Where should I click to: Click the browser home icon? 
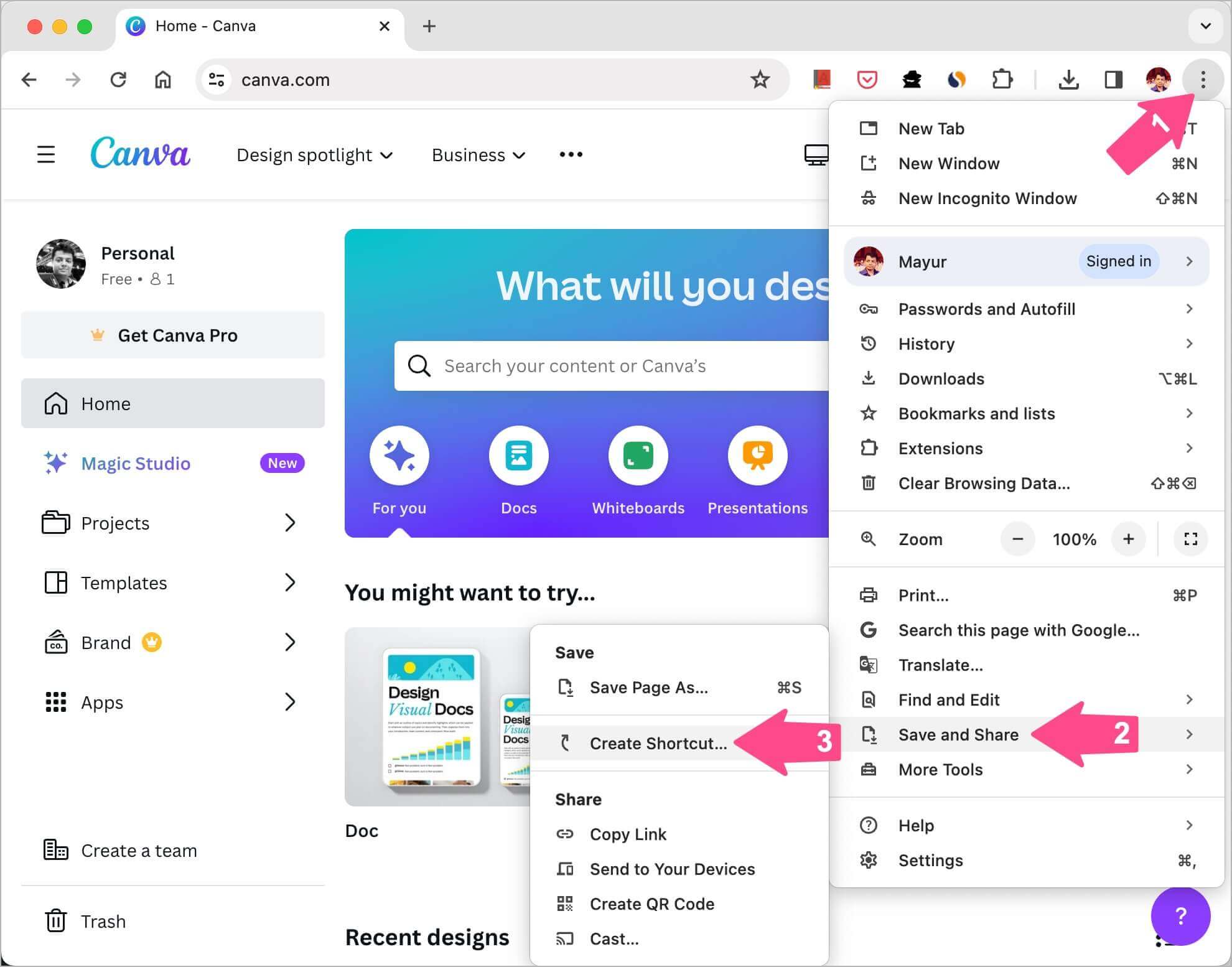[x=163, y=80]
